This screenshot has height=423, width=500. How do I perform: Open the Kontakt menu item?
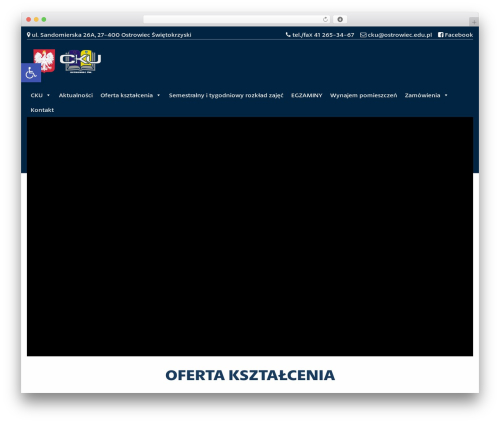(42, 110)
